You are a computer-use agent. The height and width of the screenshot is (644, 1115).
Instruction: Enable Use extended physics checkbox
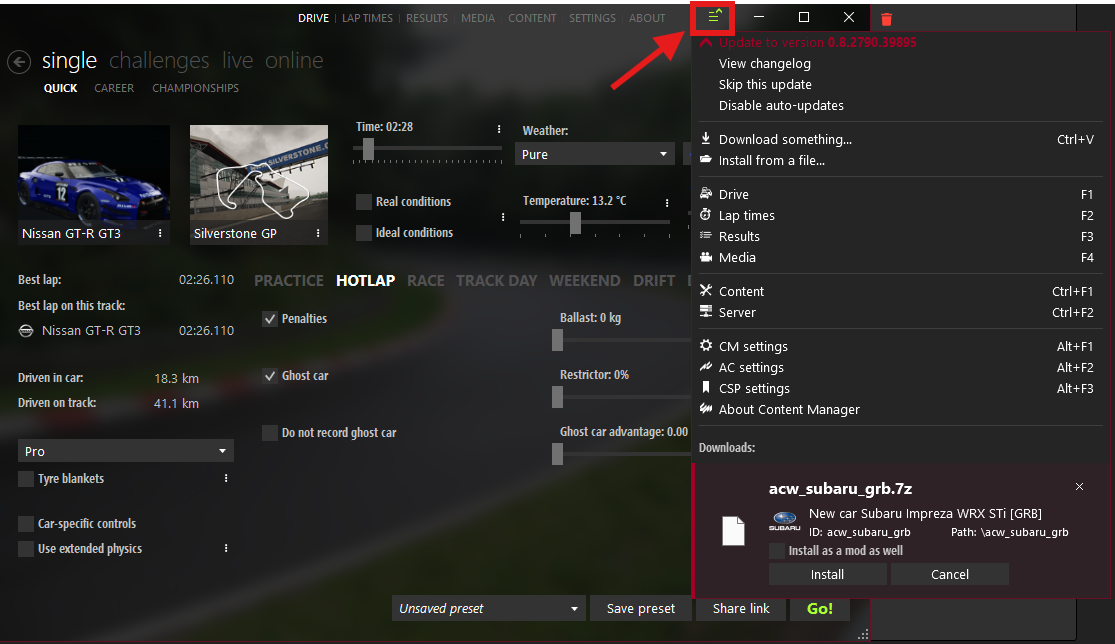pos(26,549)
